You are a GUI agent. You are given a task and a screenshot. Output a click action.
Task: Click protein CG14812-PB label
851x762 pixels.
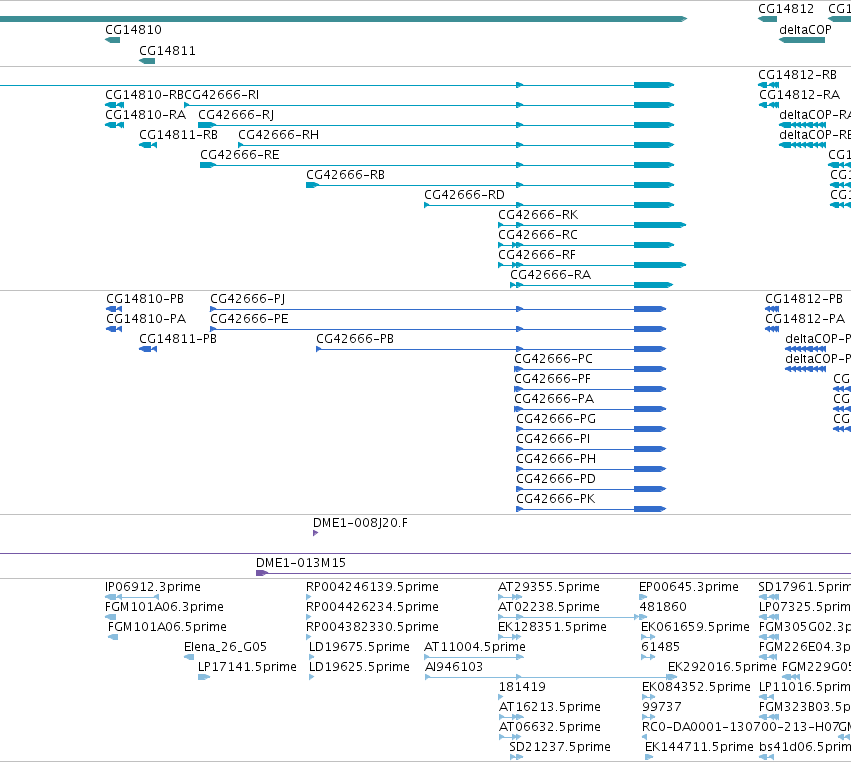click(804, 299)
